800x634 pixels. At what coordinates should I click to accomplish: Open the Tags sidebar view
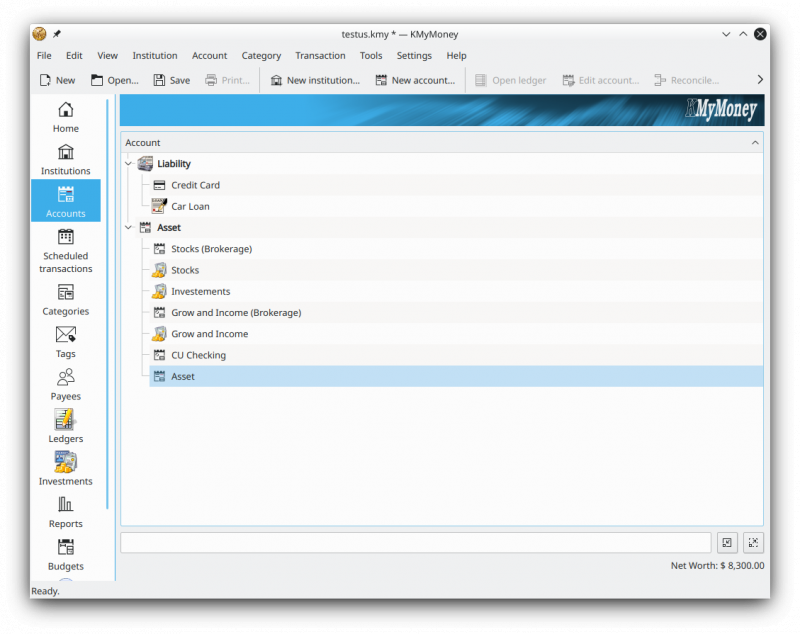point(65,342)
